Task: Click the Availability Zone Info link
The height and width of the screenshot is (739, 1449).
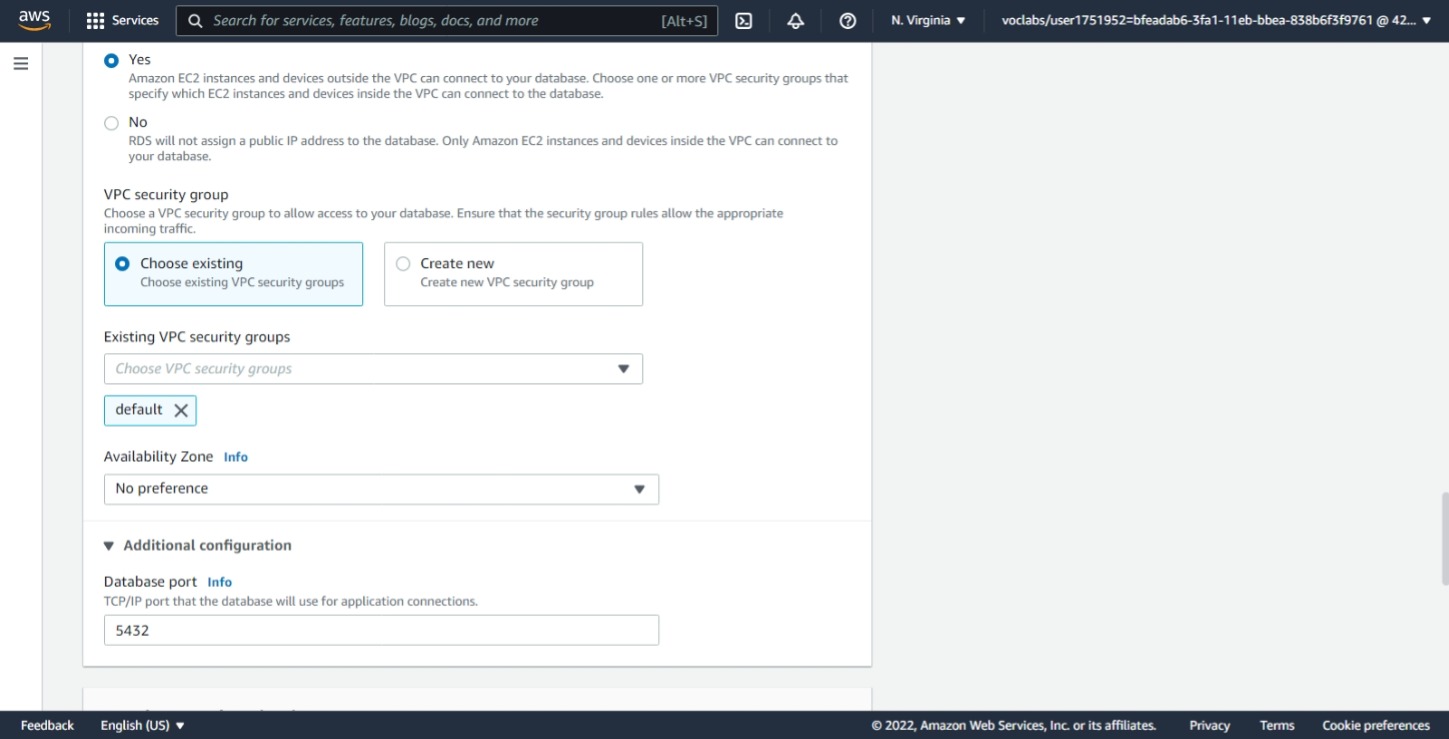Action: click(235, 457)
